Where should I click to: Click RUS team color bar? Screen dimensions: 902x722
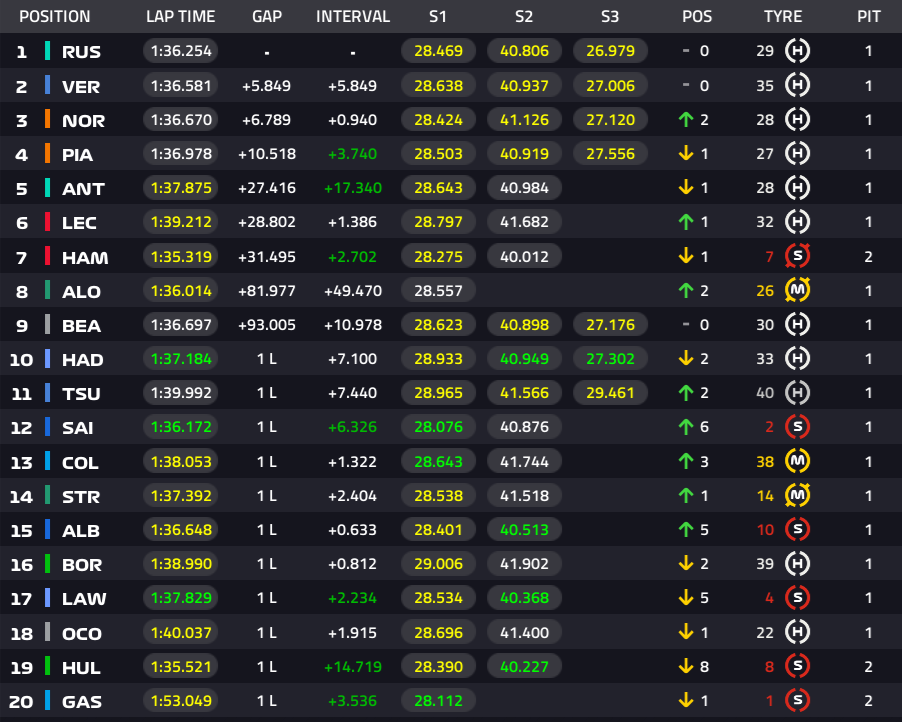(48, 51)
